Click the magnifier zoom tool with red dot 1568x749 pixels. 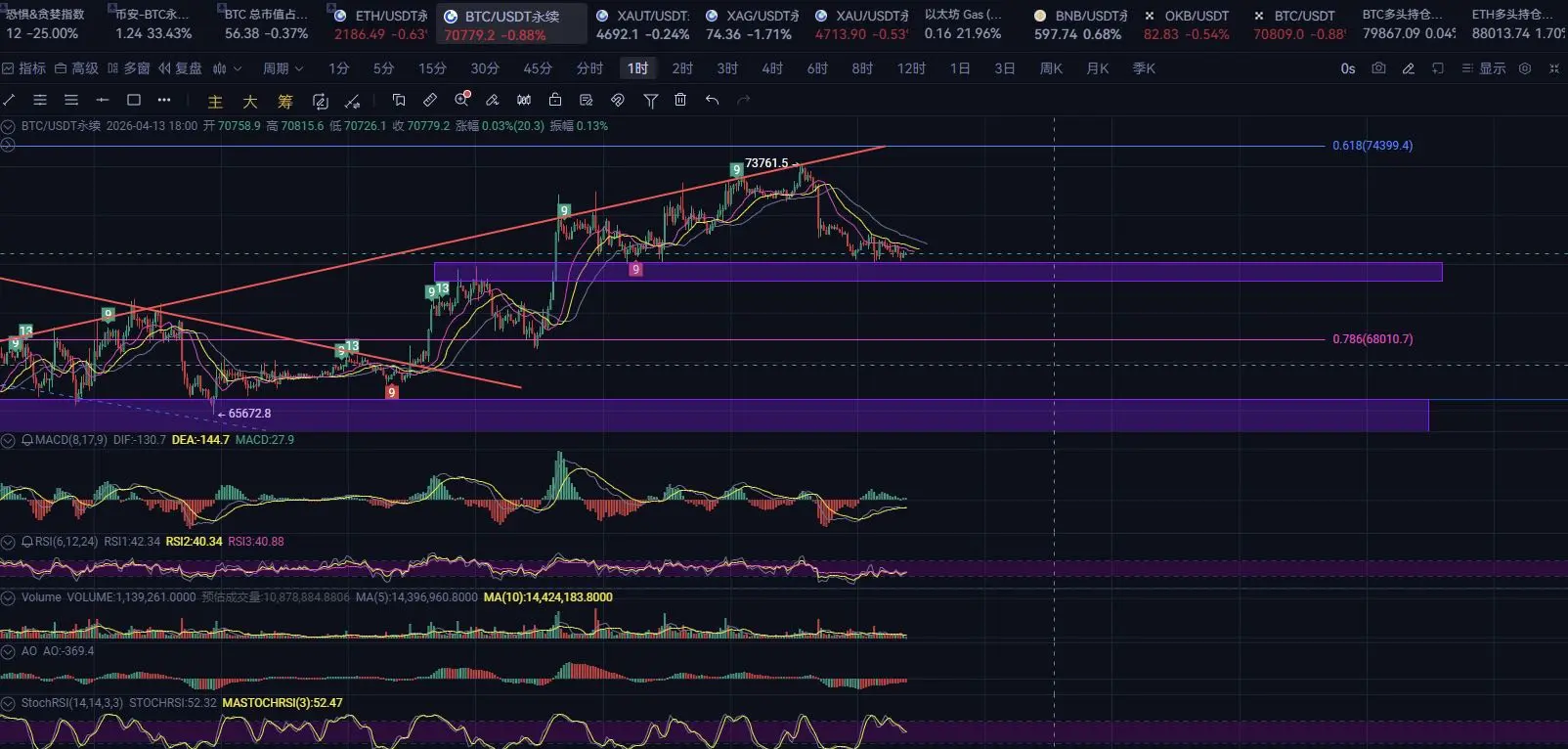(x=462, y=99)
